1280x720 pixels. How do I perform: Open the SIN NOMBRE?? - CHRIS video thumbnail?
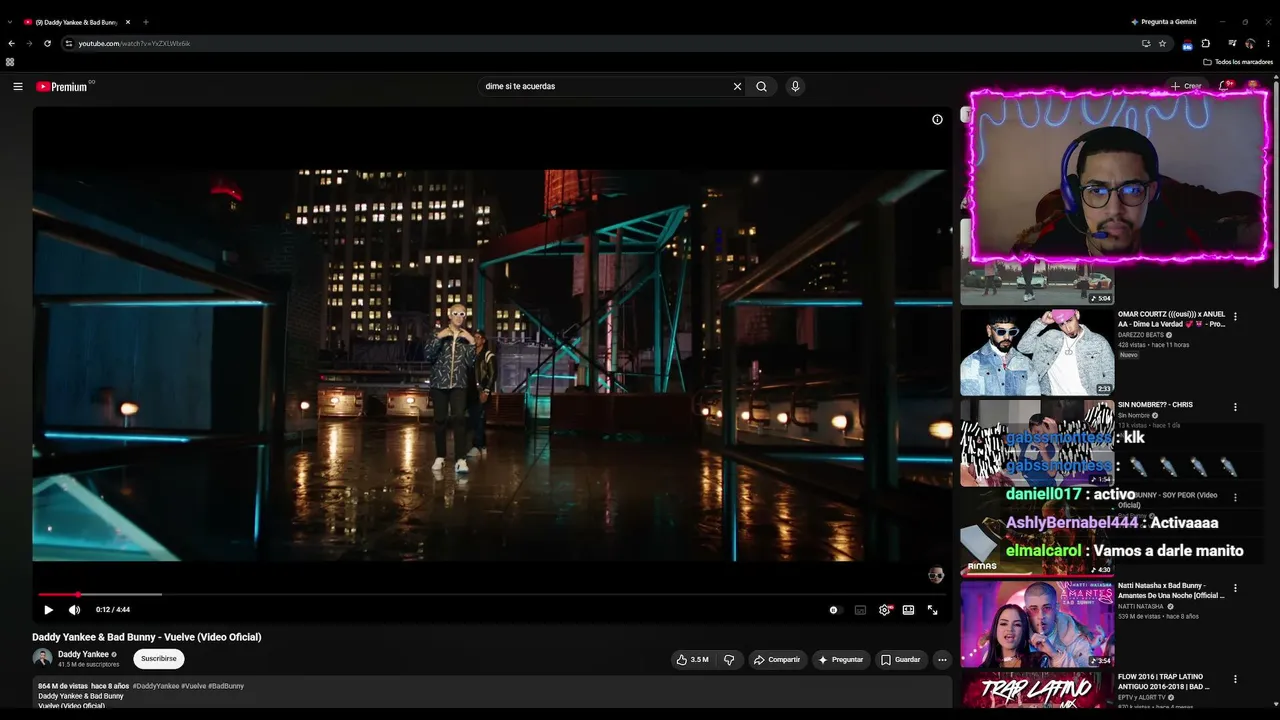tap(1037, 443)
